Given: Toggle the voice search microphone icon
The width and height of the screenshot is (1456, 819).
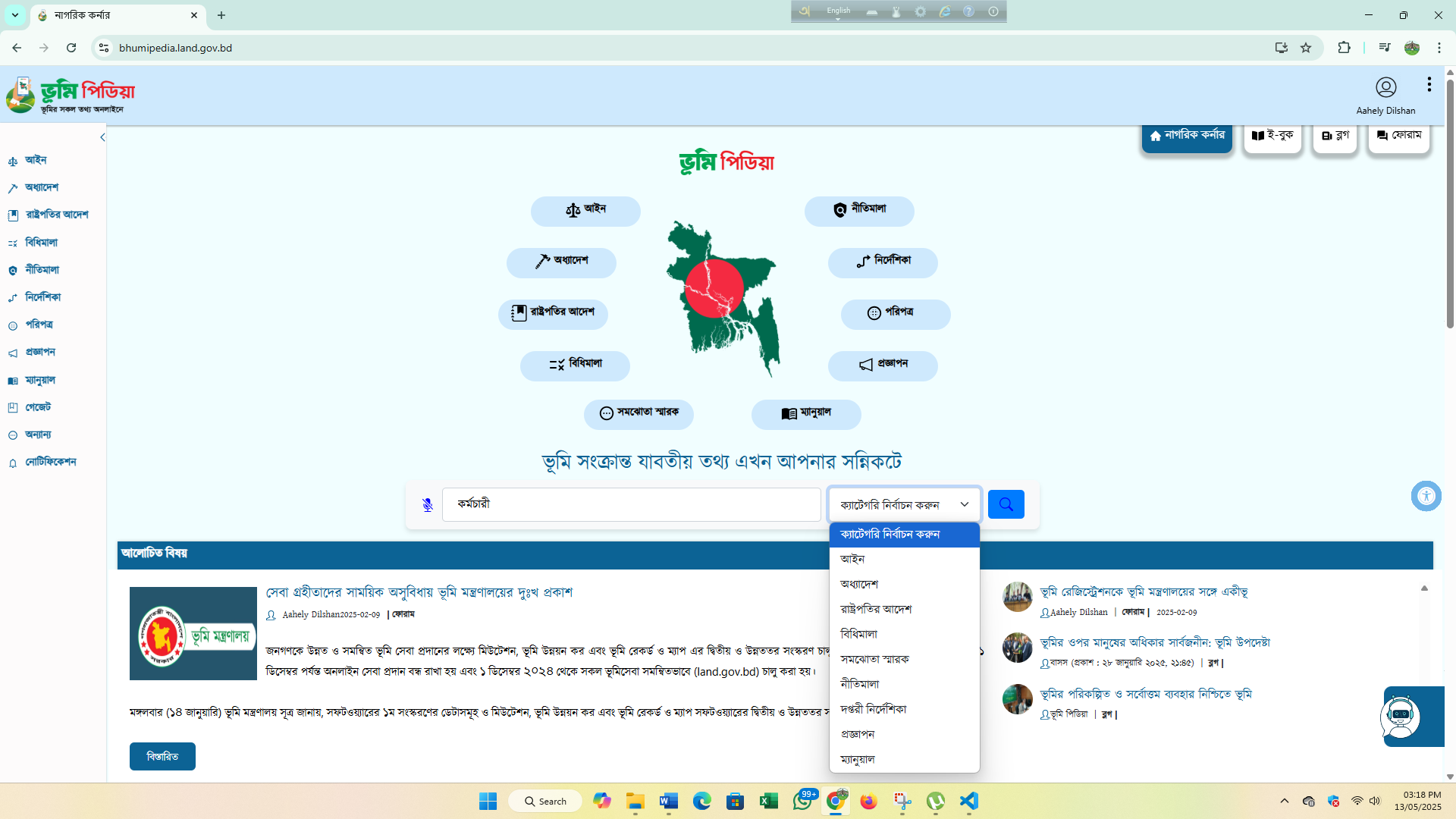Looking at the screenshot, I should pyautogui.click(x=428, y=505).
